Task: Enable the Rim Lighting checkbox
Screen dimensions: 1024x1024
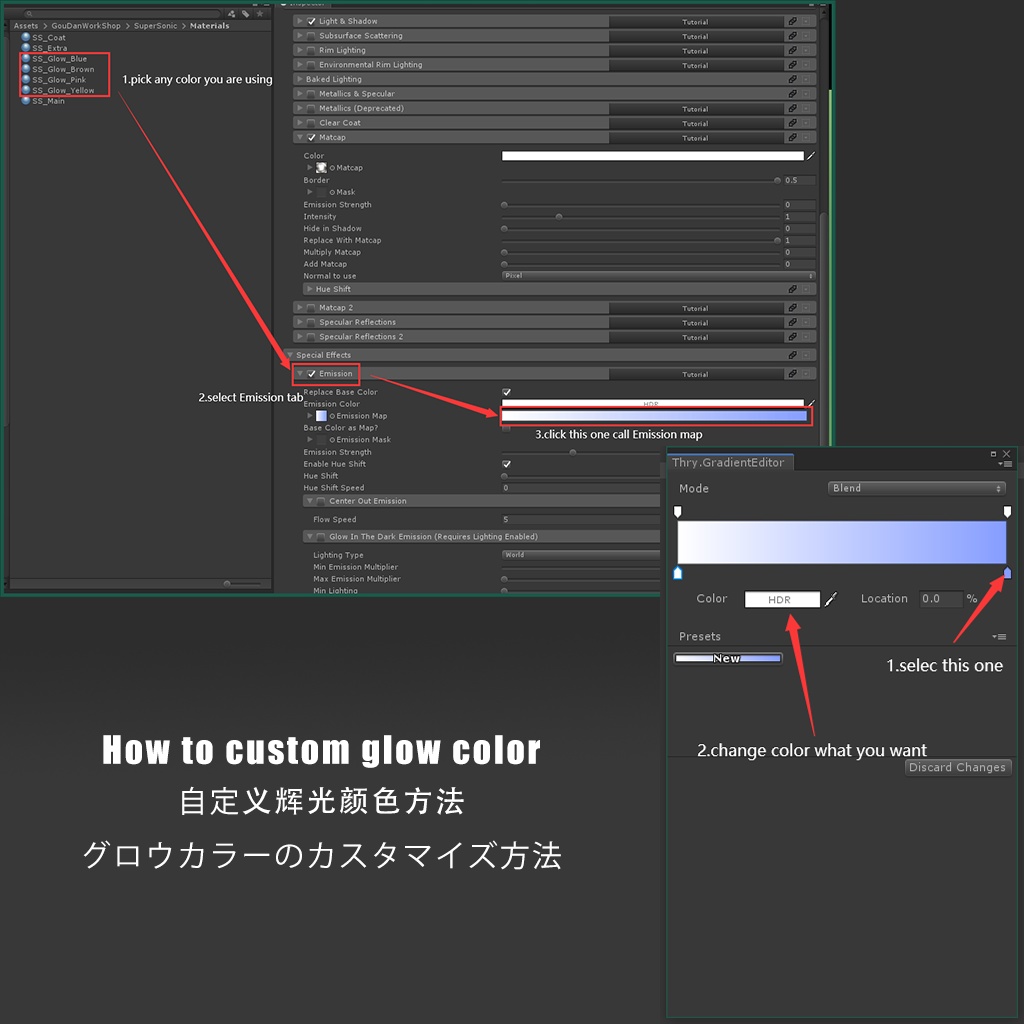Action: [312, 50]
